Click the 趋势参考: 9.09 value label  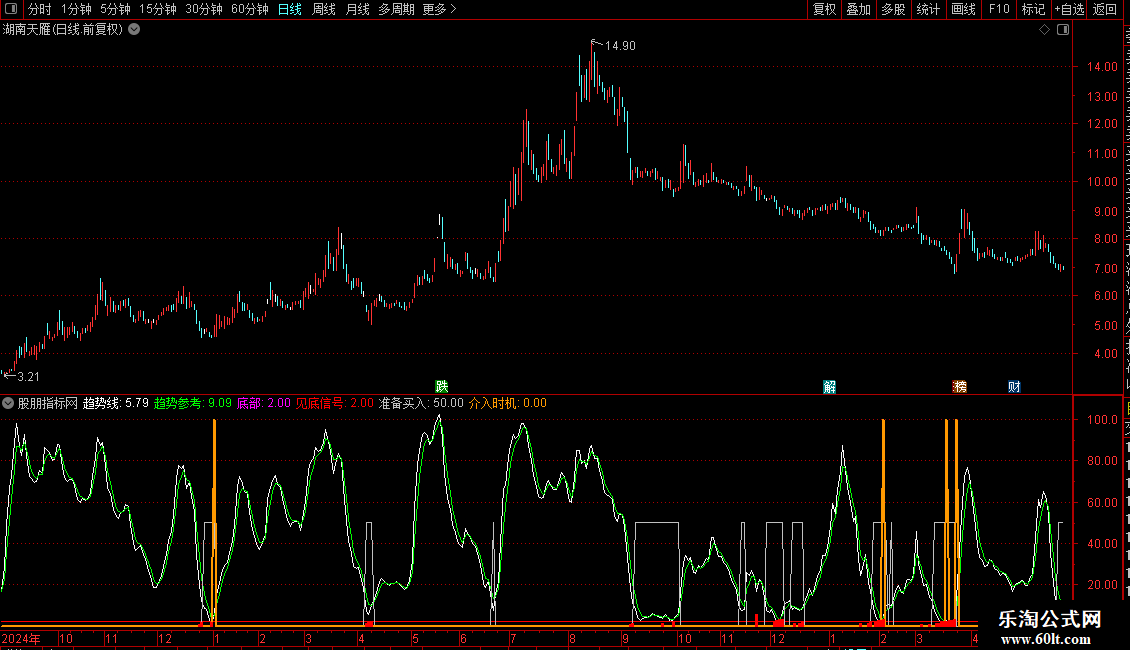click(193, 404)
